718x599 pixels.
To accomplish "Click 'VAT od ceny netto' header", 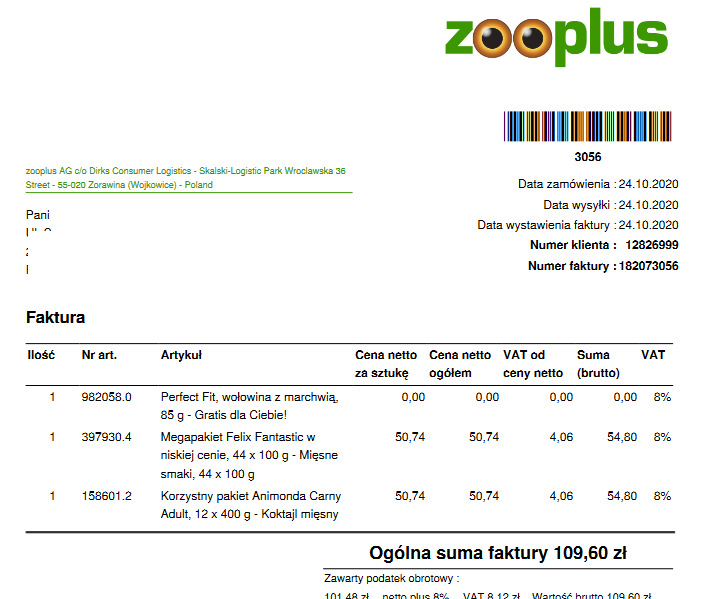I will tap(533, 364).
